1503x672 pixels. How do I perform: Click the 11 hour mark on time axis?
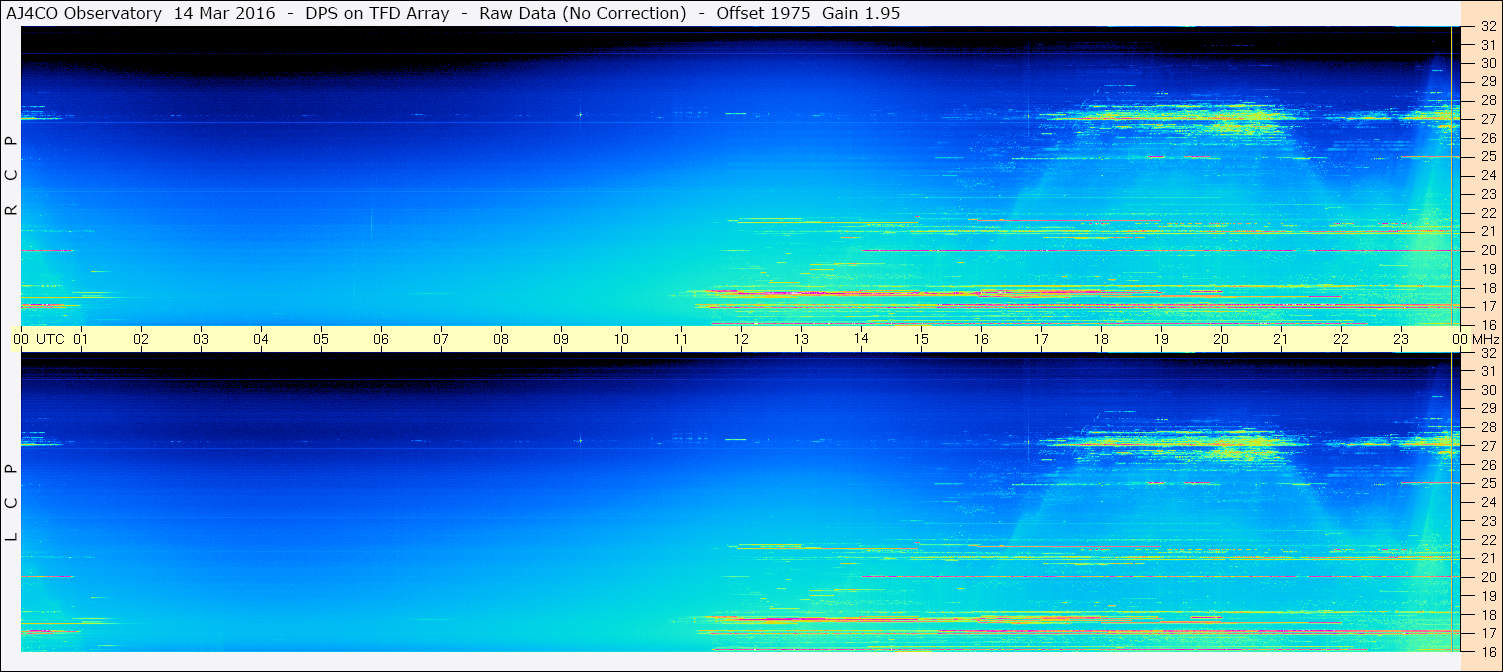pyautogui.click(x=681, y=339)
